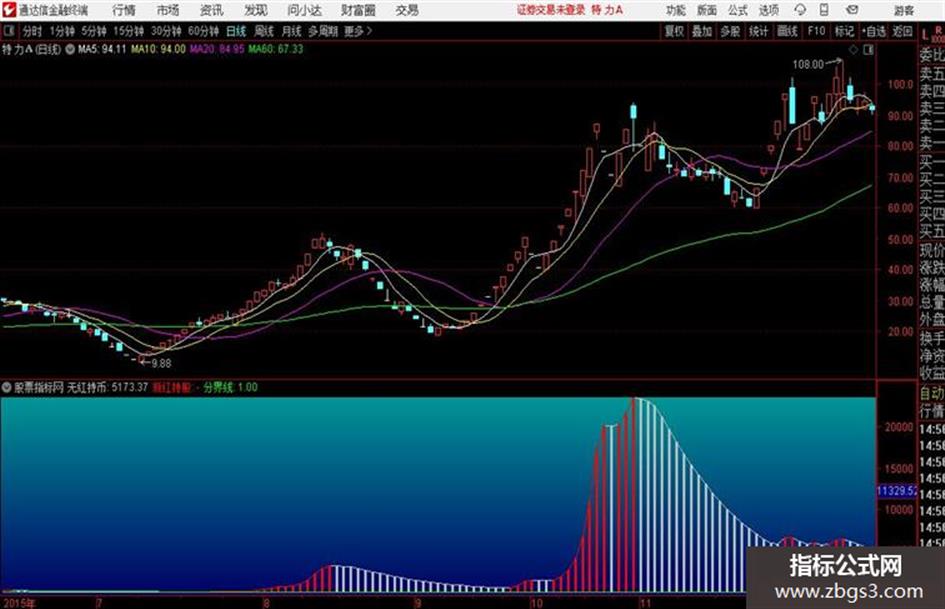
Task: Click the 返回 back button
Action: click(x=902, y=31)
